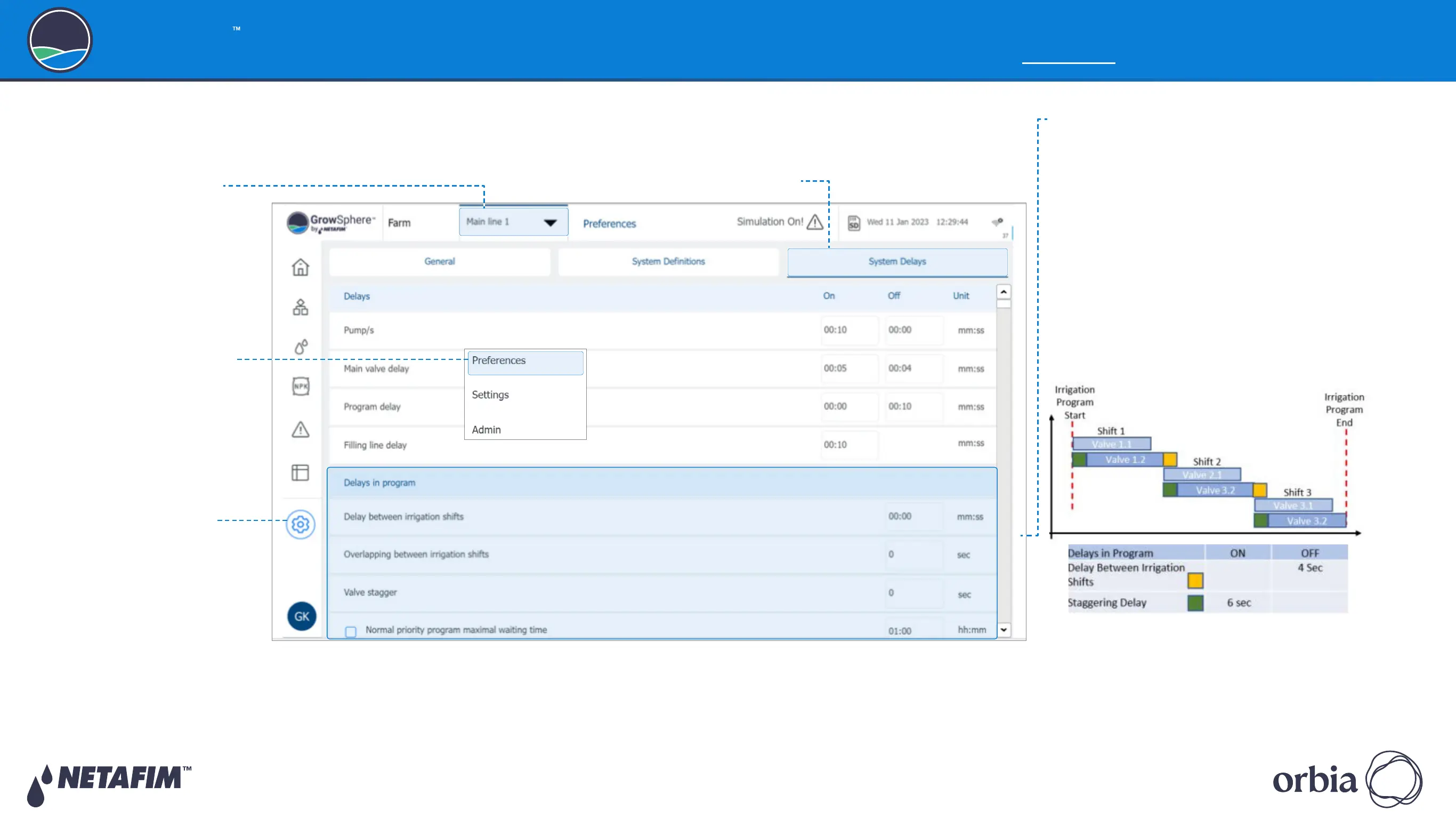Edit Main valve delay On field 00:05
Viewport: 1456px width, 819px height.
pyautogui.click(x=849, y=368)
